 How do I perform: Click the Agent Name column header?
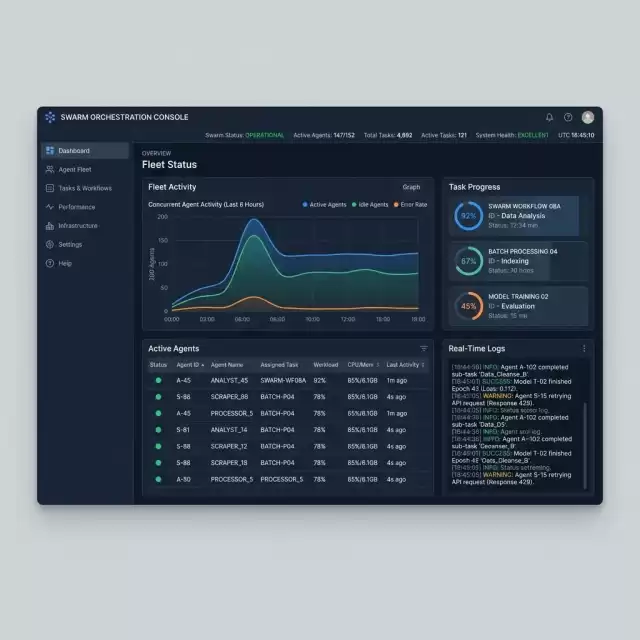[x=227, y=365]
